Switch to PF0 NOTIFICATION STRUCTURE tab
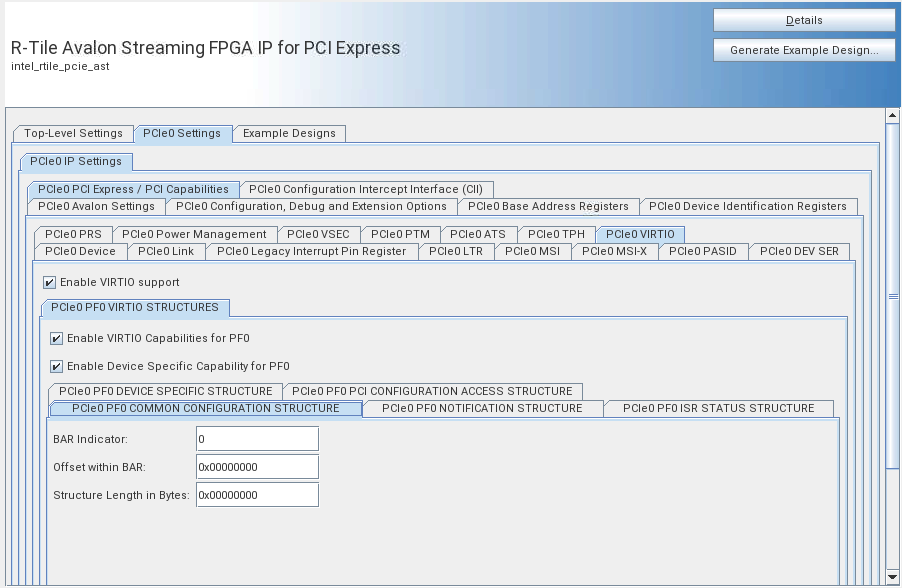 (483, 408)
